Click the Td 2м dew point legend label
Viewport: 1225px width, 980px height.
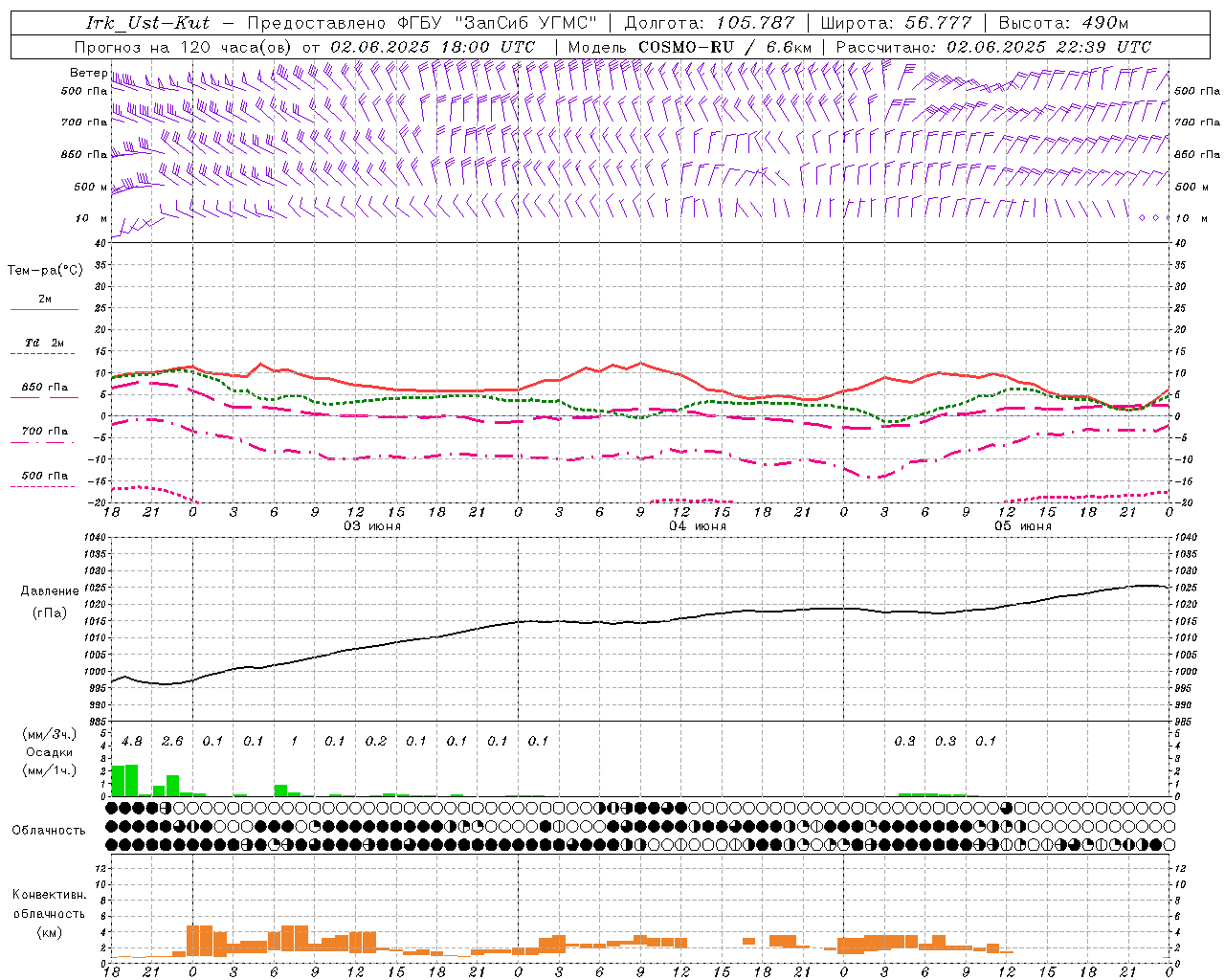coord(44,343)
